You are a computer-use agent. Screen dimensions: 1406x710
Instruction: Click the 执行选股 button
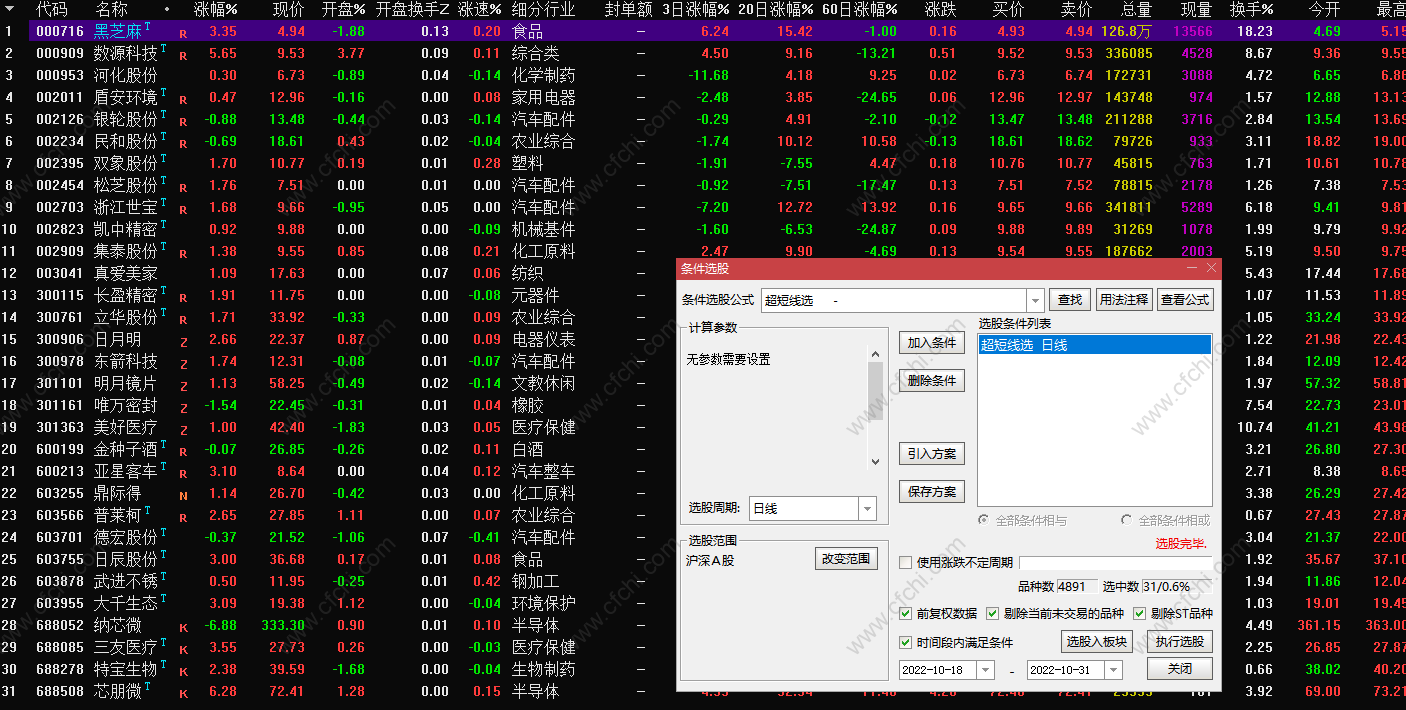click(1179, 642)
